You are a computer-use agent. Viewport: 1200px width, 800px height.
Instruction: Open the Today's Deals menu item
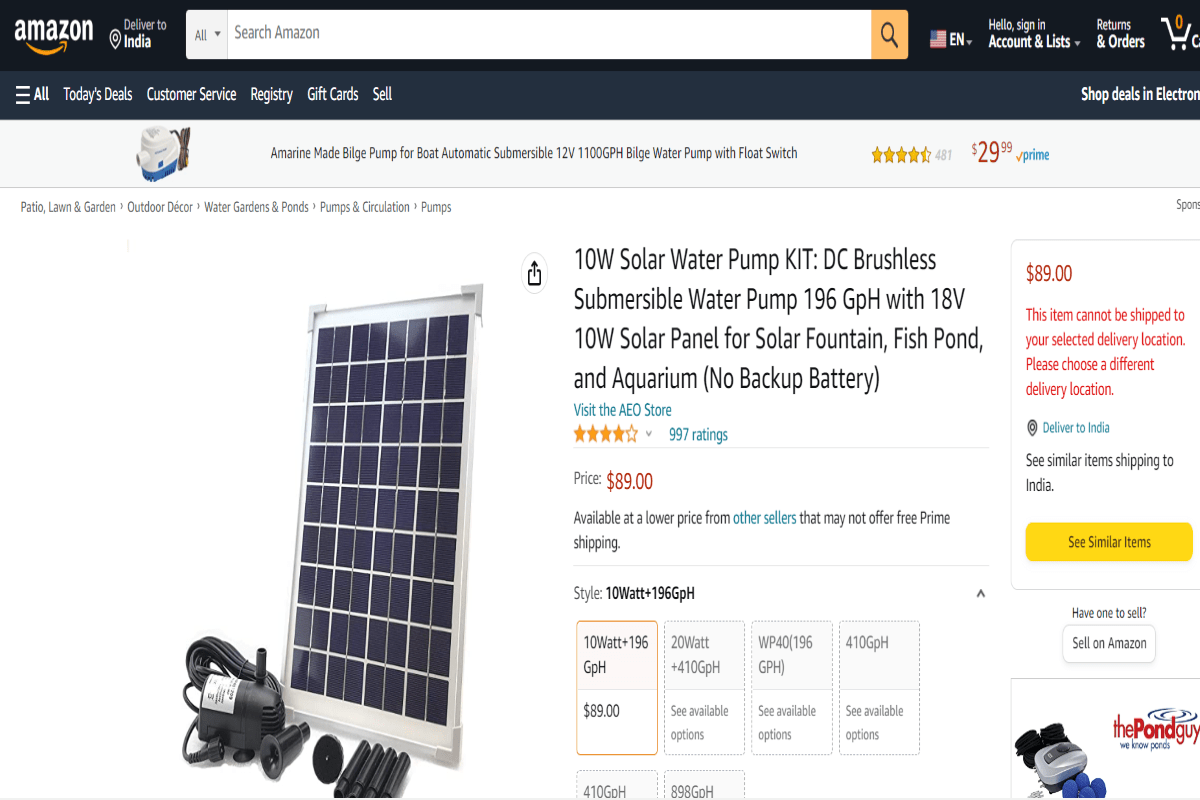pyautogui.click(x=97, y=93)
